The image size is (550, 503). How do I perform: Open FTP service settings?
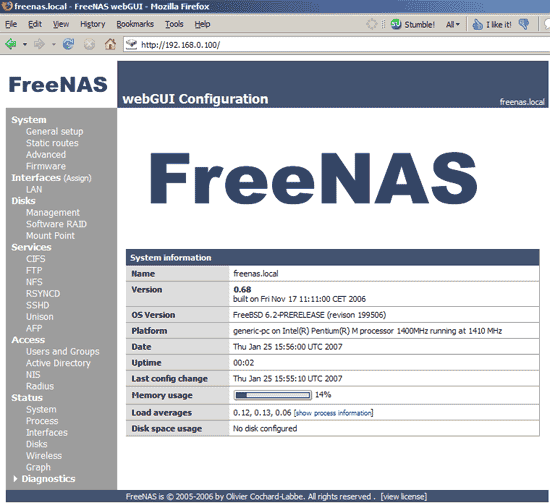point(34,270)
